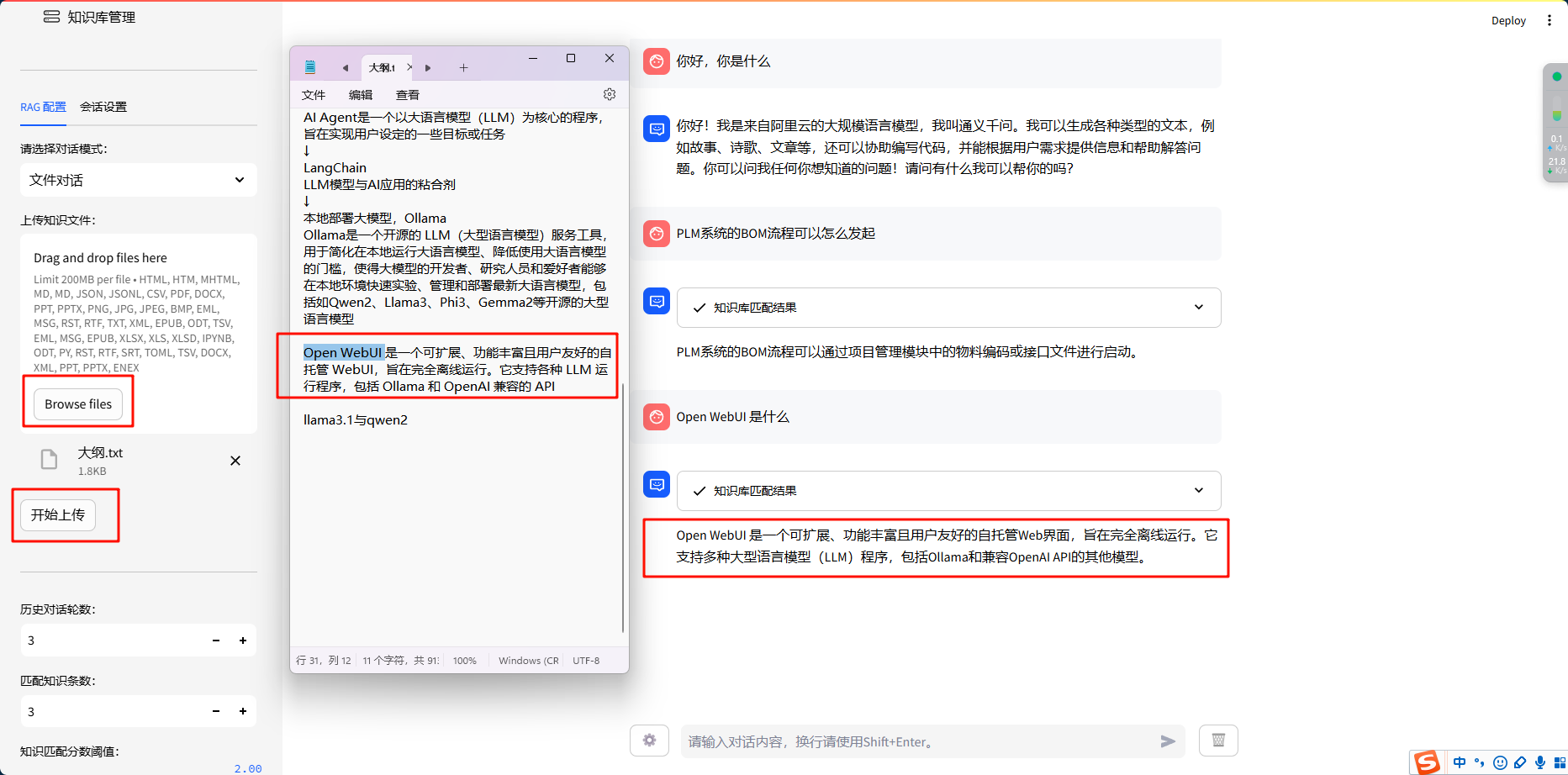Increase 历史对话轮数 with the plus button

[243, 641]
